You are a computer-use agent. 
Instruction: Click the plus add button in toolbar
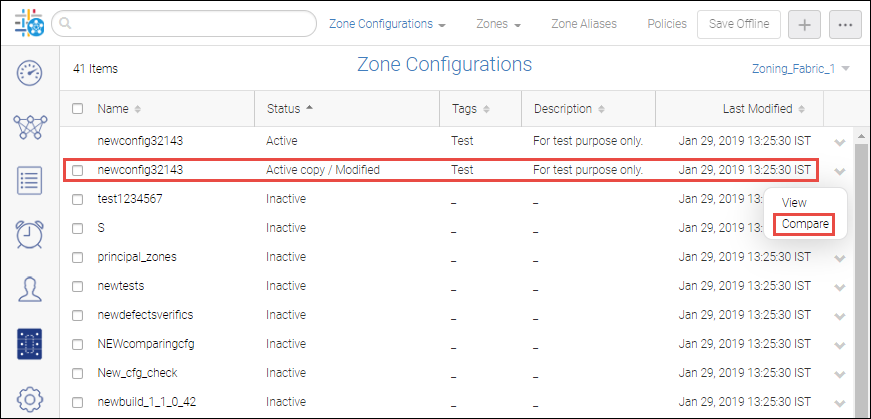click(804, 24)
